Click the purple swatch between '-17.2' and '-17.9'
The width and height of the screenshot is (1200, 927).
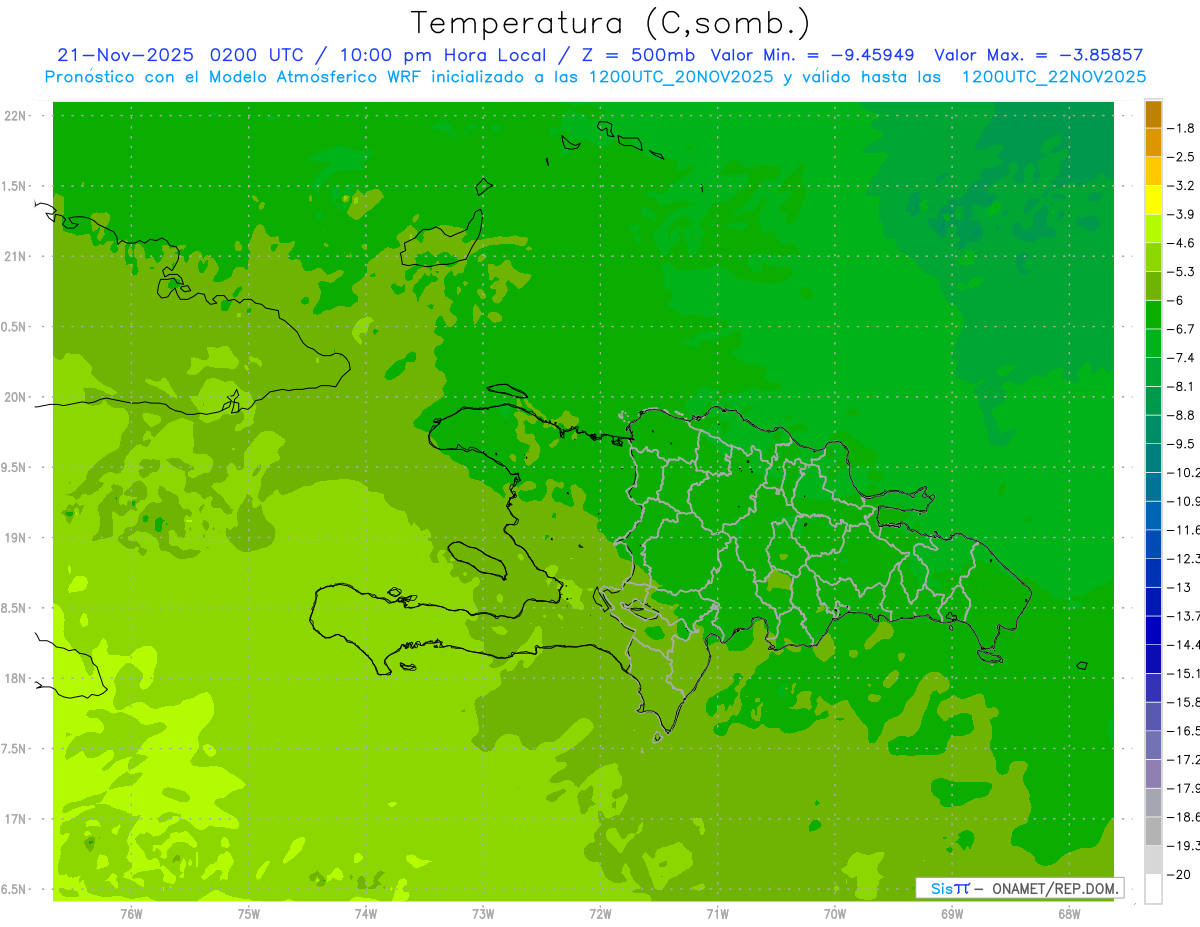[x=1153, y=773]
